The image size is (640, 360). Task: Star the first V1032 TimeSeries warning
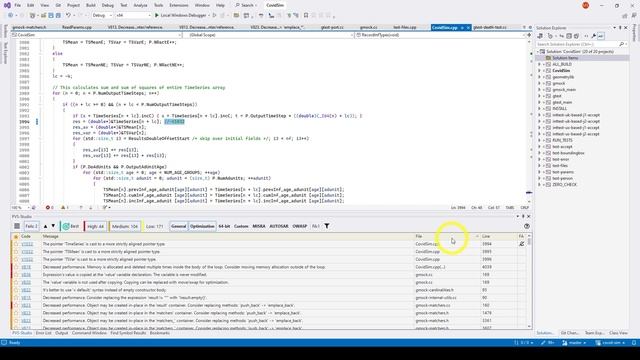(x=16, y=244)
